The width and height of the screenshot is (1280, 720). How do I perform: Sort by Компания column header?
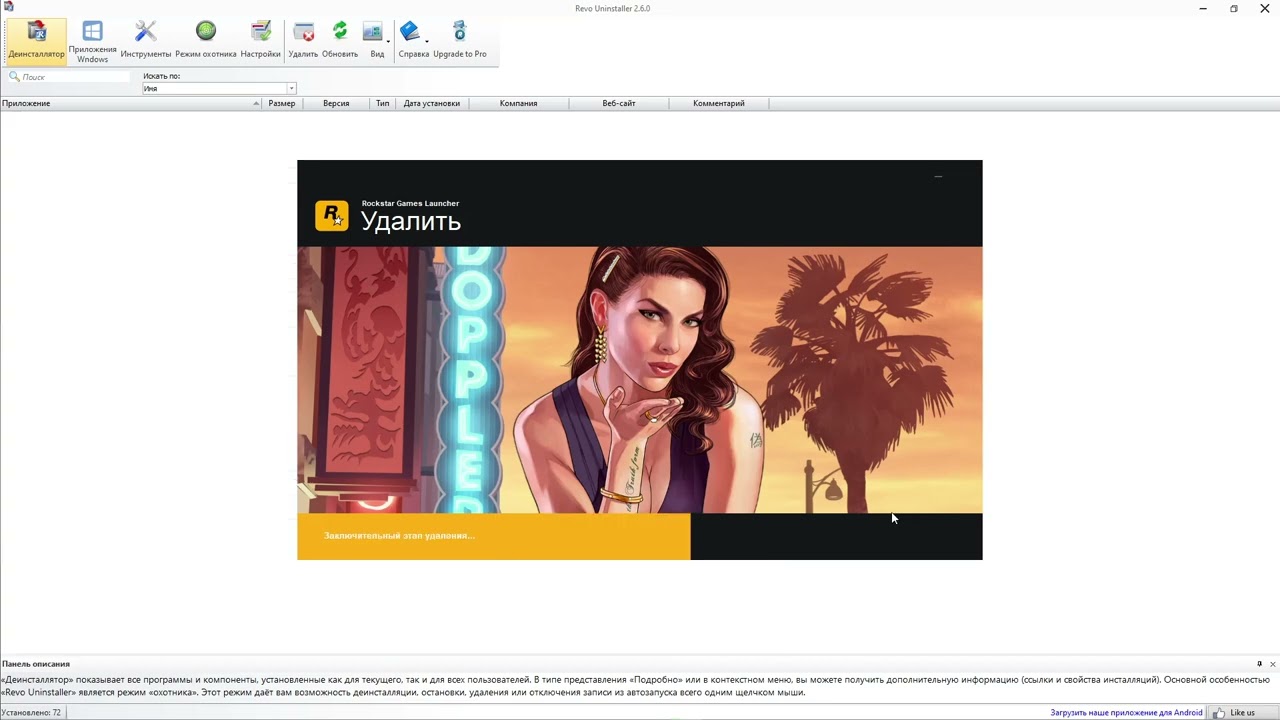tap(519, 103)
